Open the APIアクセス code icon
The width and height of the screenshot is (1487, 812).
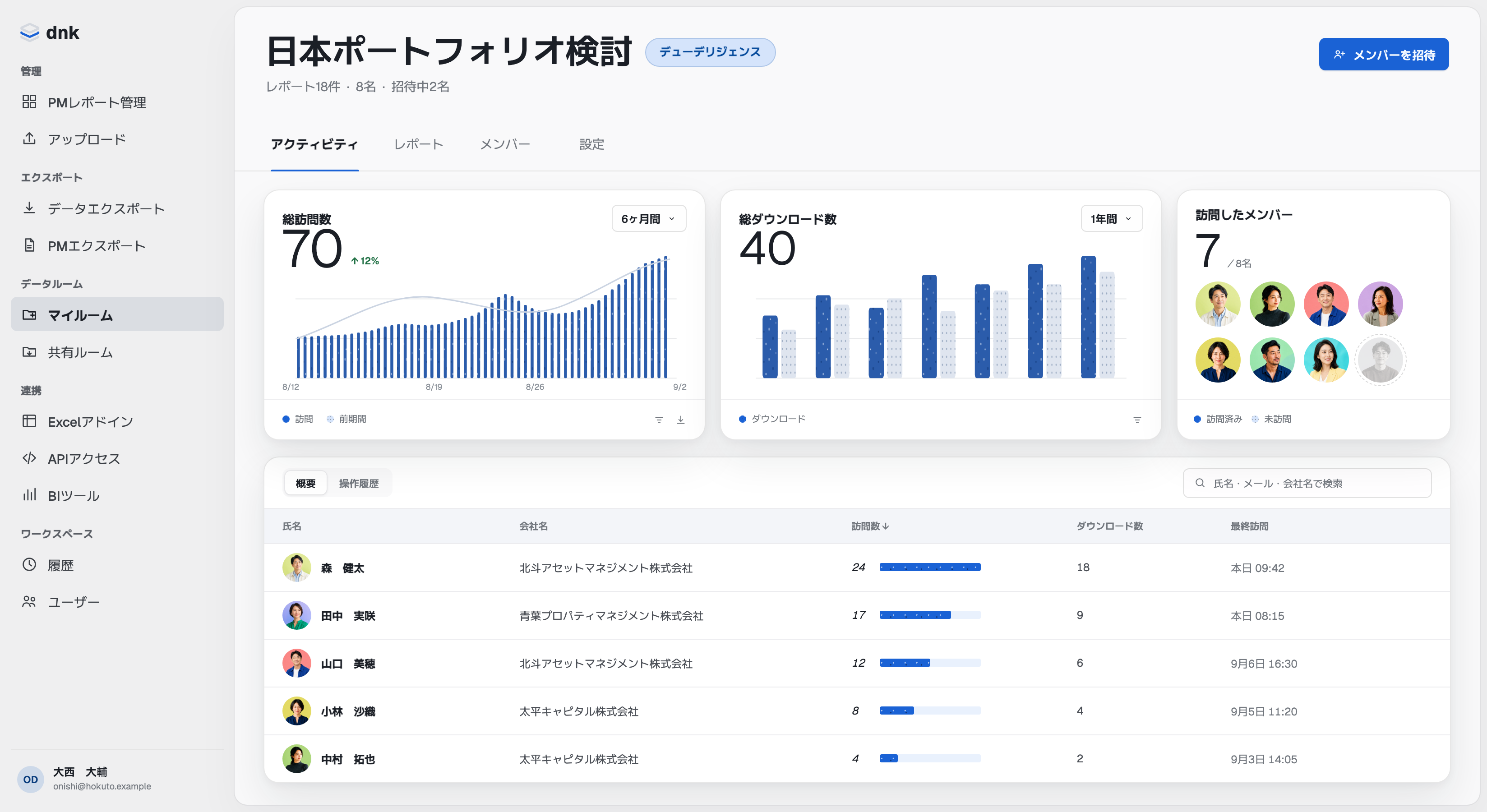tap(29, 458)
